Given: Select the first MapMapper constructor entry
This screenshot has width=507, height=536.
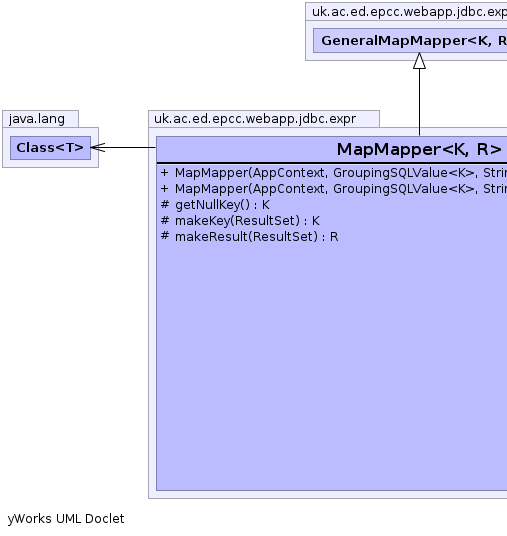Looking at the screenshot, I should [x=333, y=173].
